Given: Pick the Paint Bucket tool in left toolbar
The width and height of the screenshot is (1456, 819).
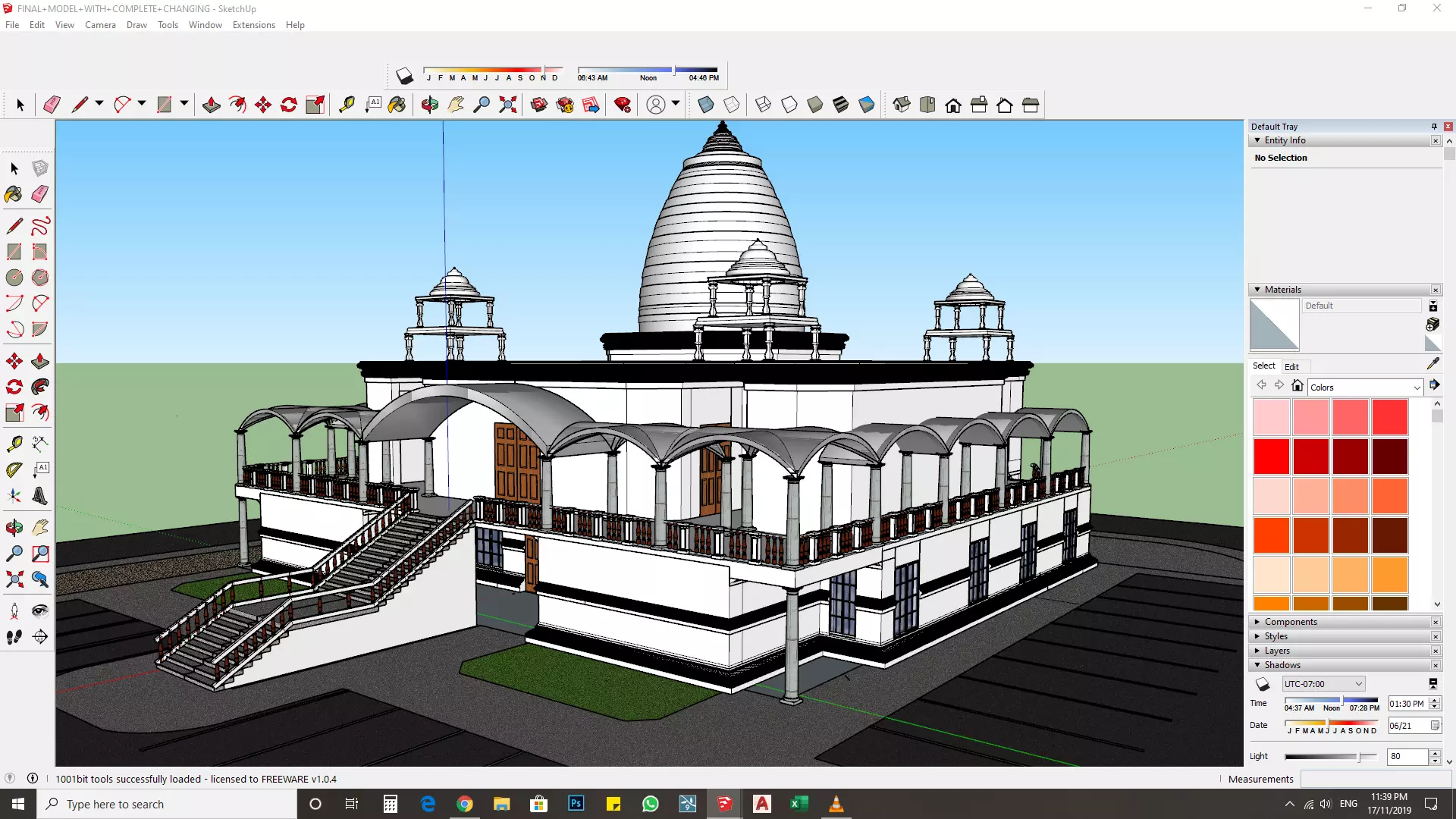Looking at the screenshot, I should click(x=14, y=194).
